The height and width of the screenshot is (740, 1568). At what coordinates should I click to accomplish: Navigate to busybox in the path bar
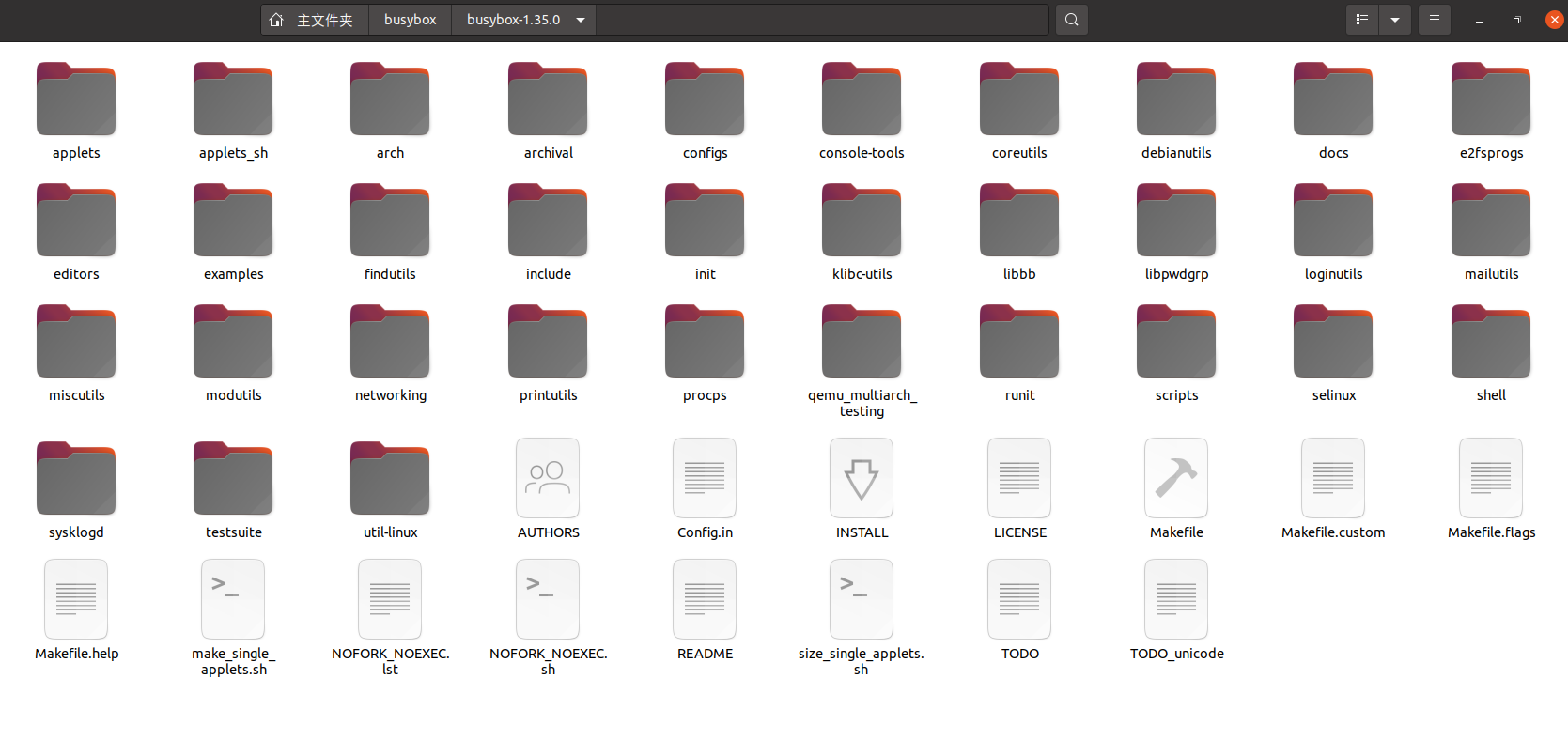click(x=410, y=20)
